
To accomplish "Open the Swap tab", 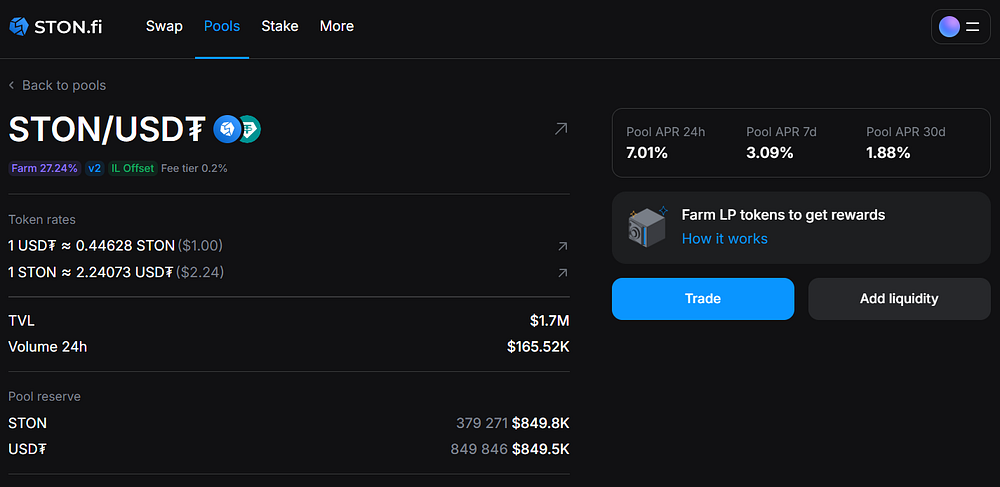I will 164,26.
